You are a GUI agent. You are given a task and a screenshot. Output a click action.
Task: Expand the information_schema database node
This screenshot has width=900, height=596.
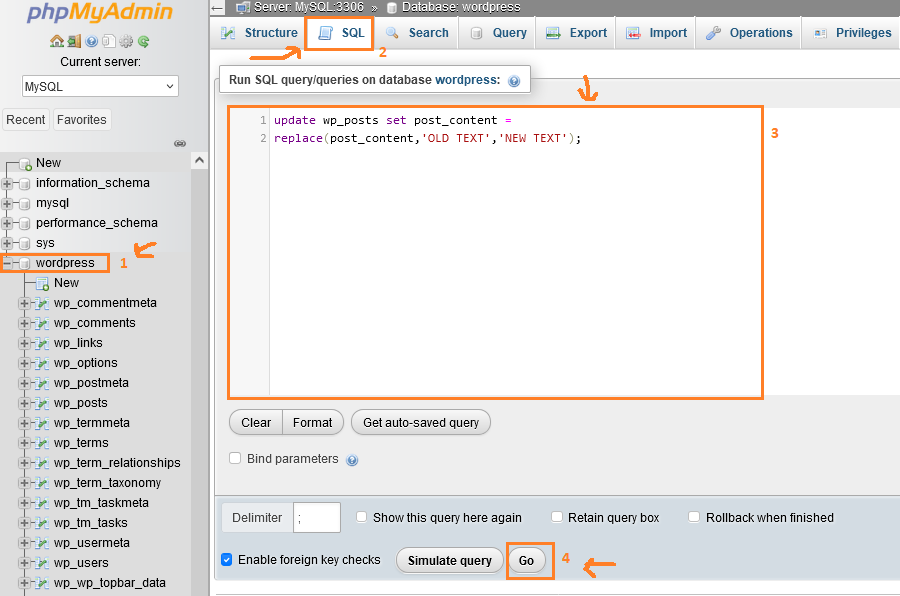coord(7,183)
